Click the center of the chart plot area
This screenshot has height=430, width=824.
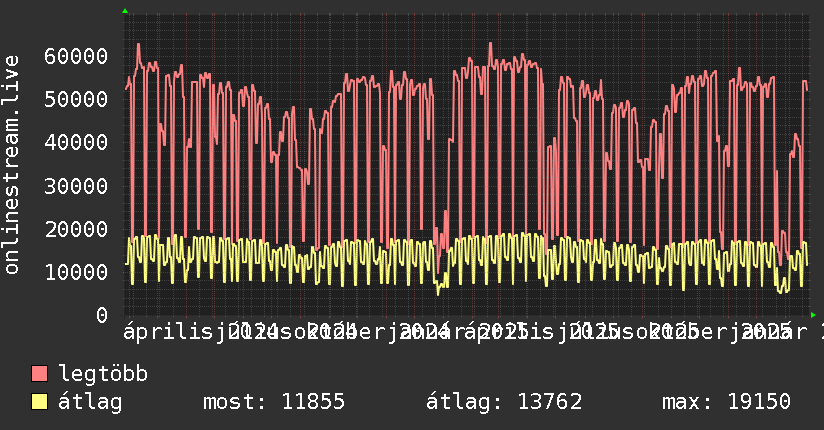466,164
